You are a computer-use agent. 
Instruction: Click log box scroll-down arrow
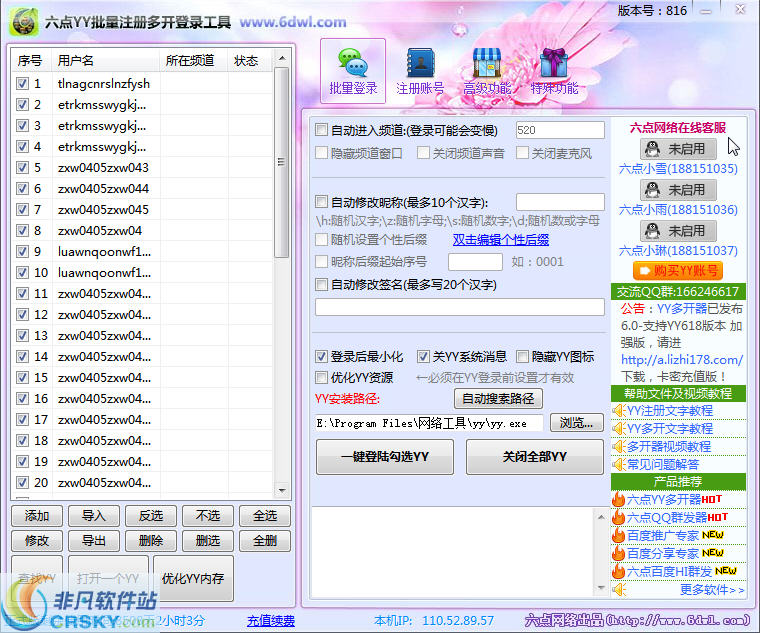click(601, 588)
